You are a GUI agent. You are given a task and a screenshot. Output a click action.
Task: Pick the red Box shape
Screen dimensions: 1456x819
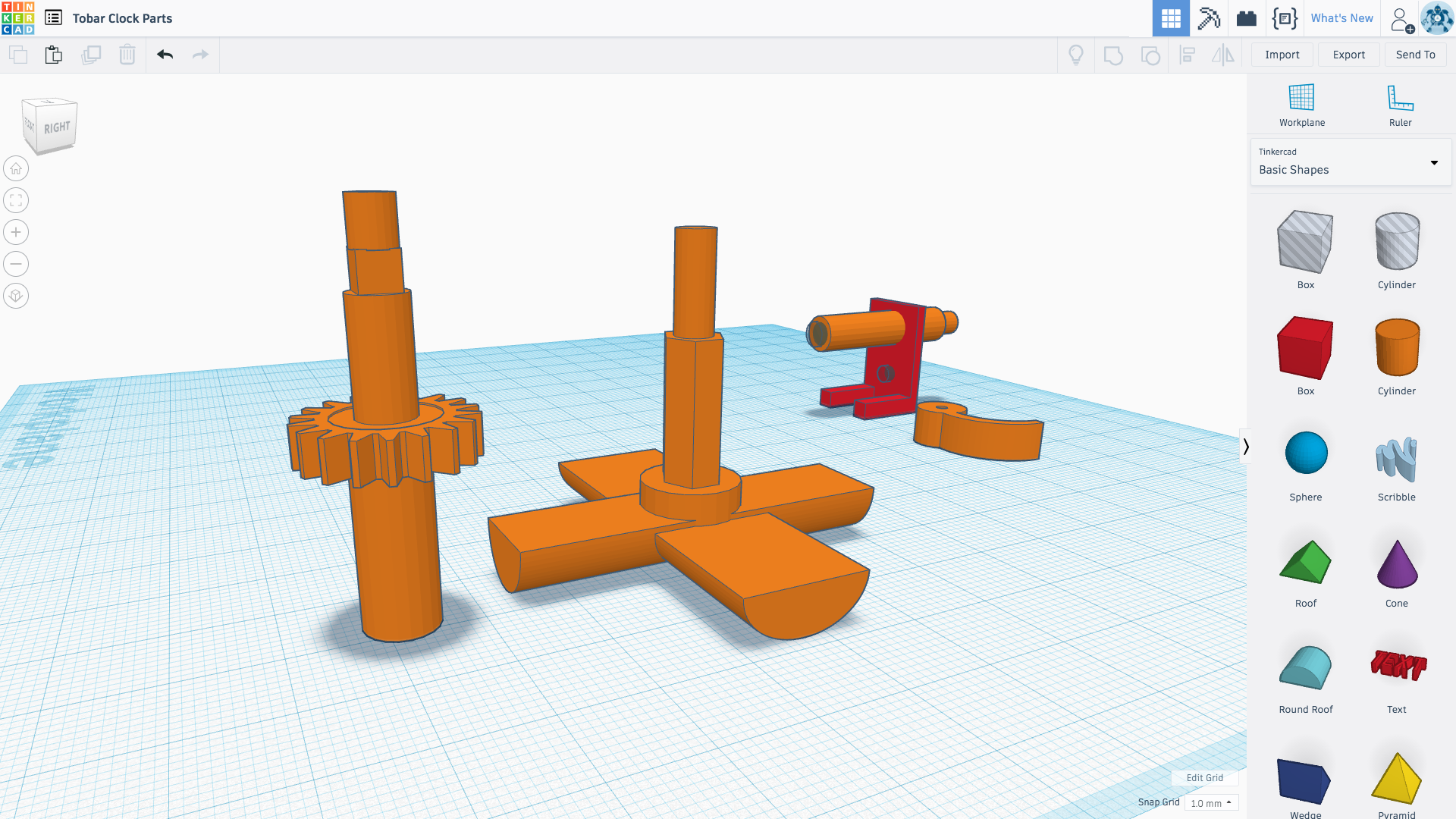(1305, 349)
